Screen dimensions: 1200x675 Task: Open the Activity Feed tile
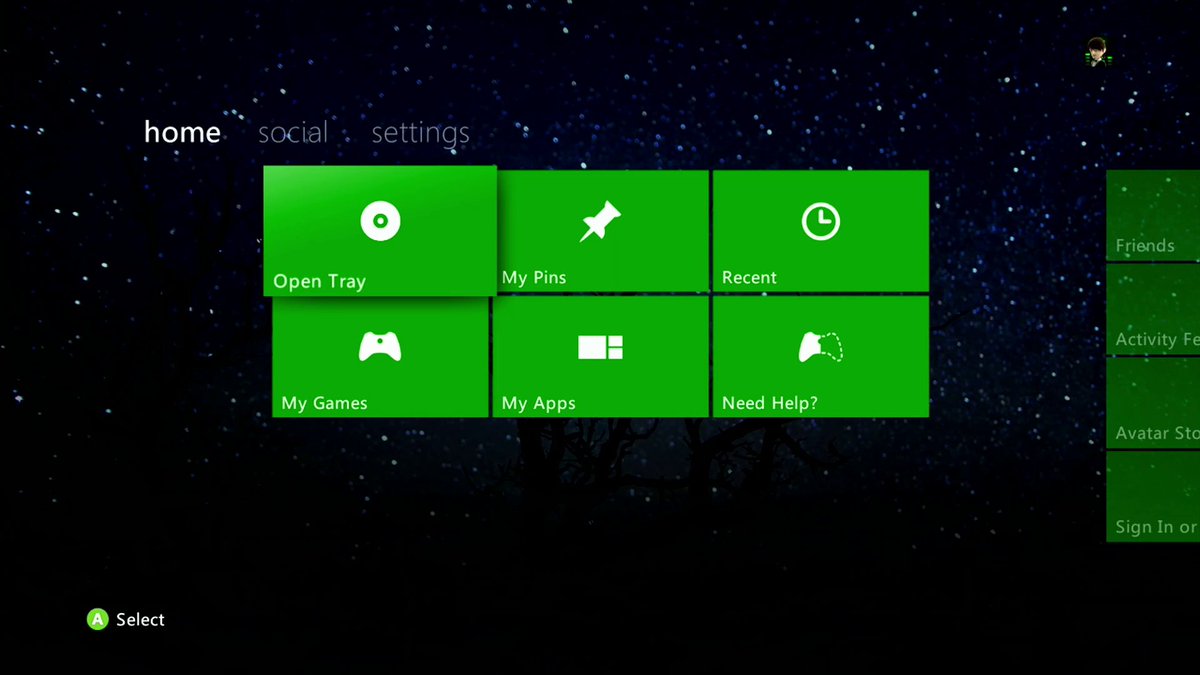coord(1153,310)
